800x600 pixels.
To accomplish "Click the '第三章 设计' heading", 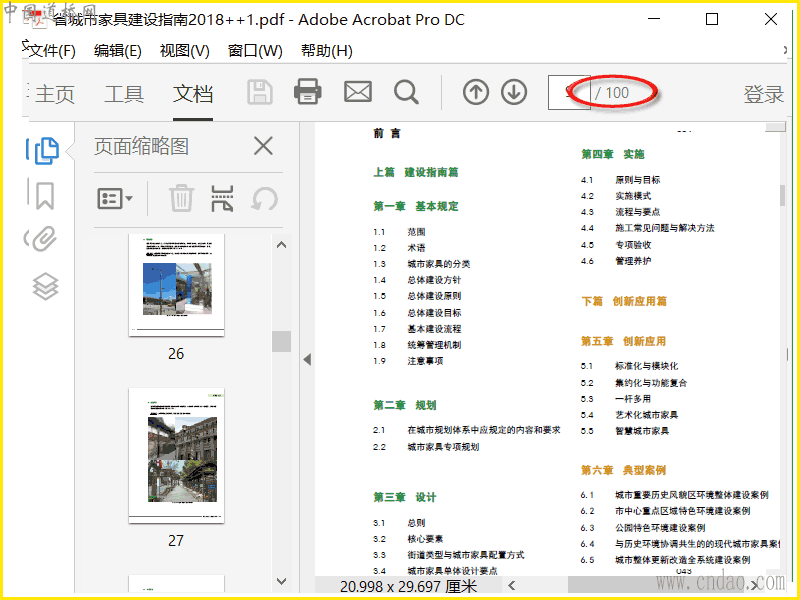I will [x=405, y=497].
